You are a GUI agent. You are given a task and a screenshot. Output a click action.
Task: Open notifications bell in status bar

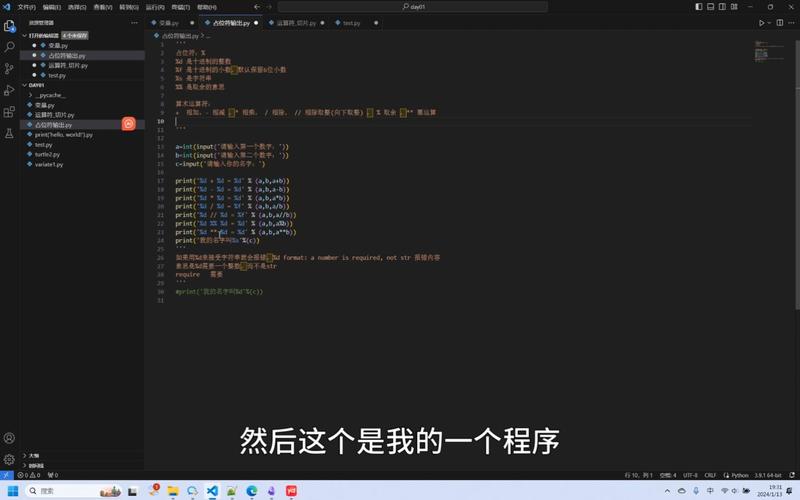click(792, 475)
